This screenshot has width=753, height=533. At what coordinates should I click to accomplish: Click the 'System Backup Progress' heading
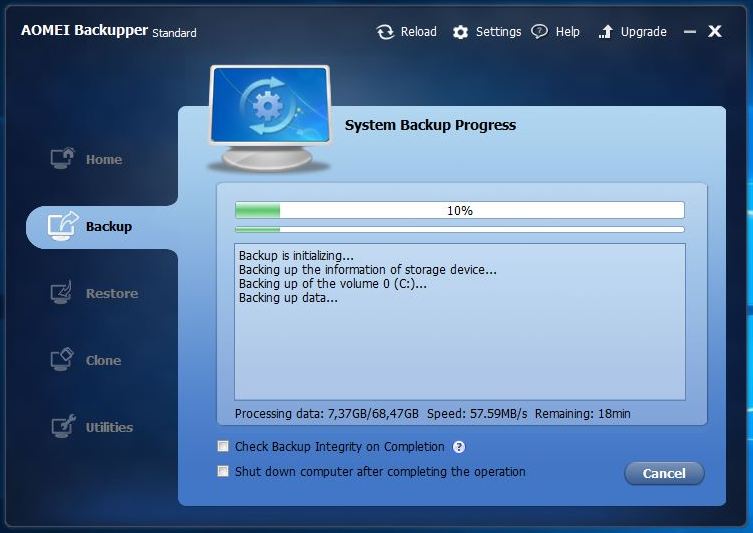click(430, 125)
